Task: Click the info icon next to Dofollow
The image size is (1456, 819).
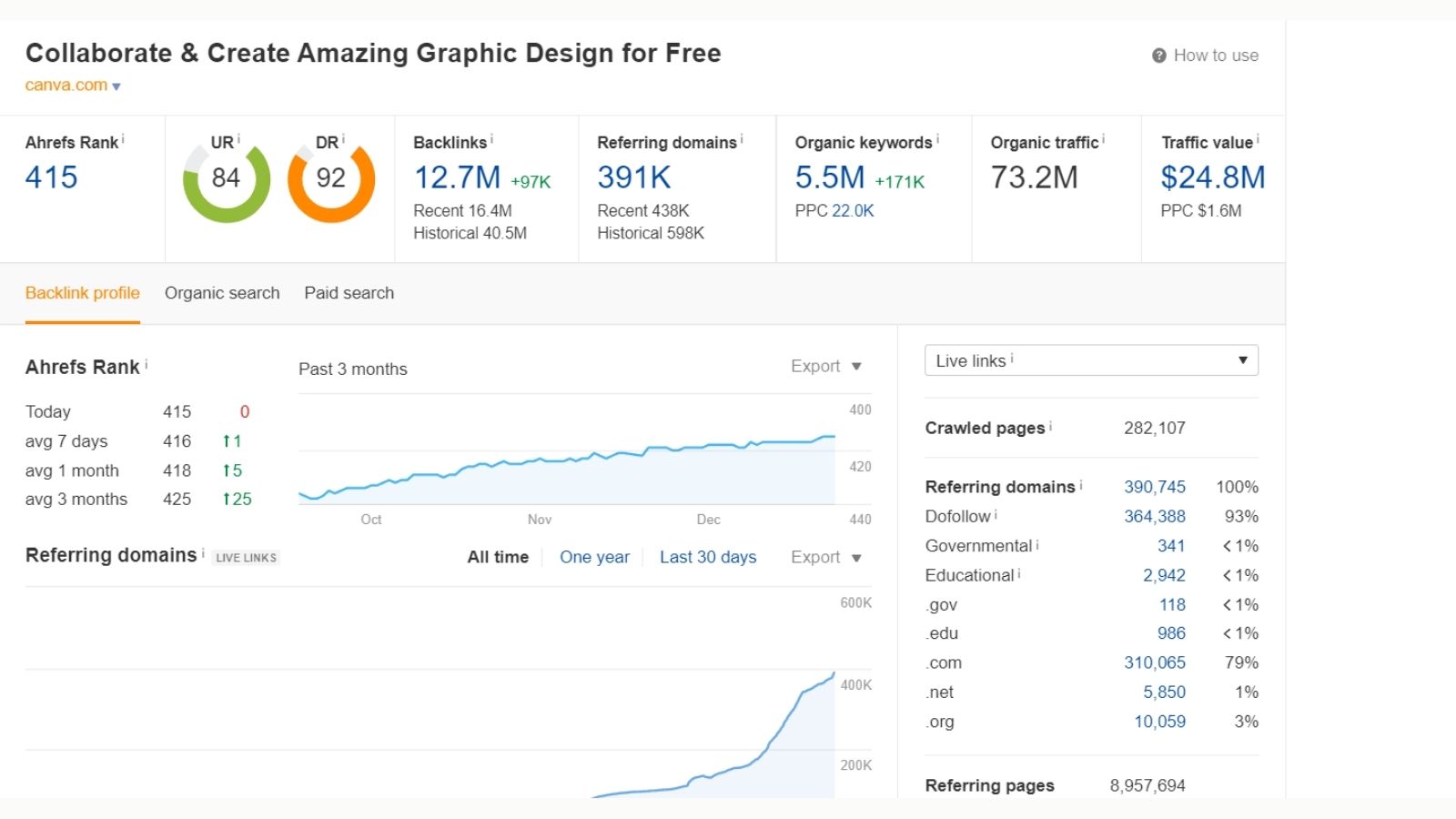Action: [x=996, y=514]
